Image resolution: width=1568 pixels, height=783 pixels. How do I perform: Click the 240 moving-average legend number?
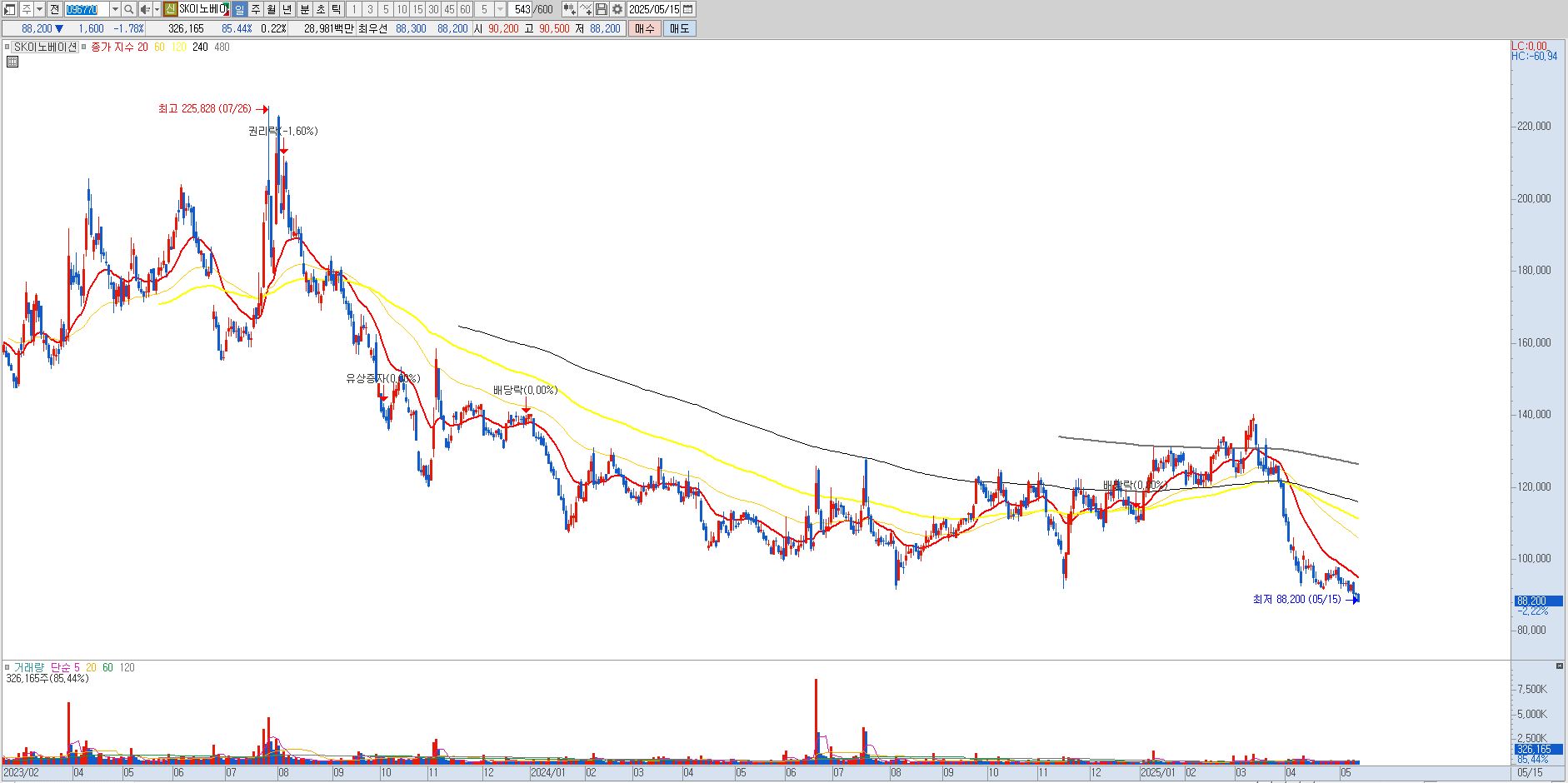tap(200, 47)
